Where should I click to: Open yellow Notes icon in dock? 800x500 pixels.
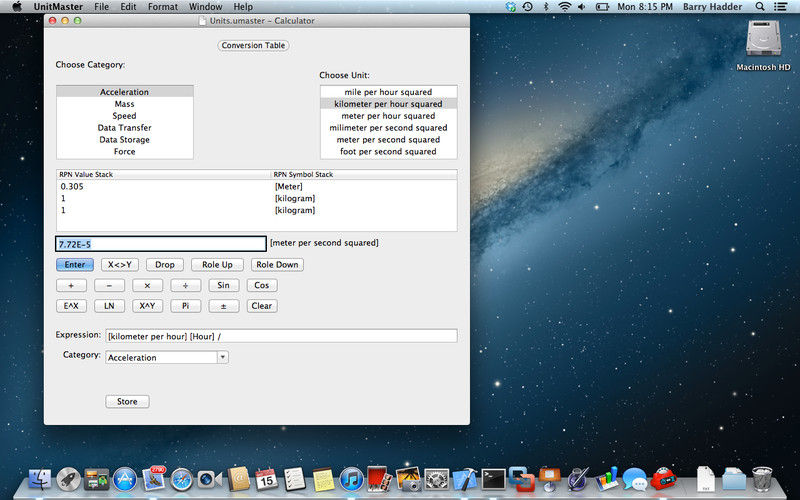click(x=323, y=480)
